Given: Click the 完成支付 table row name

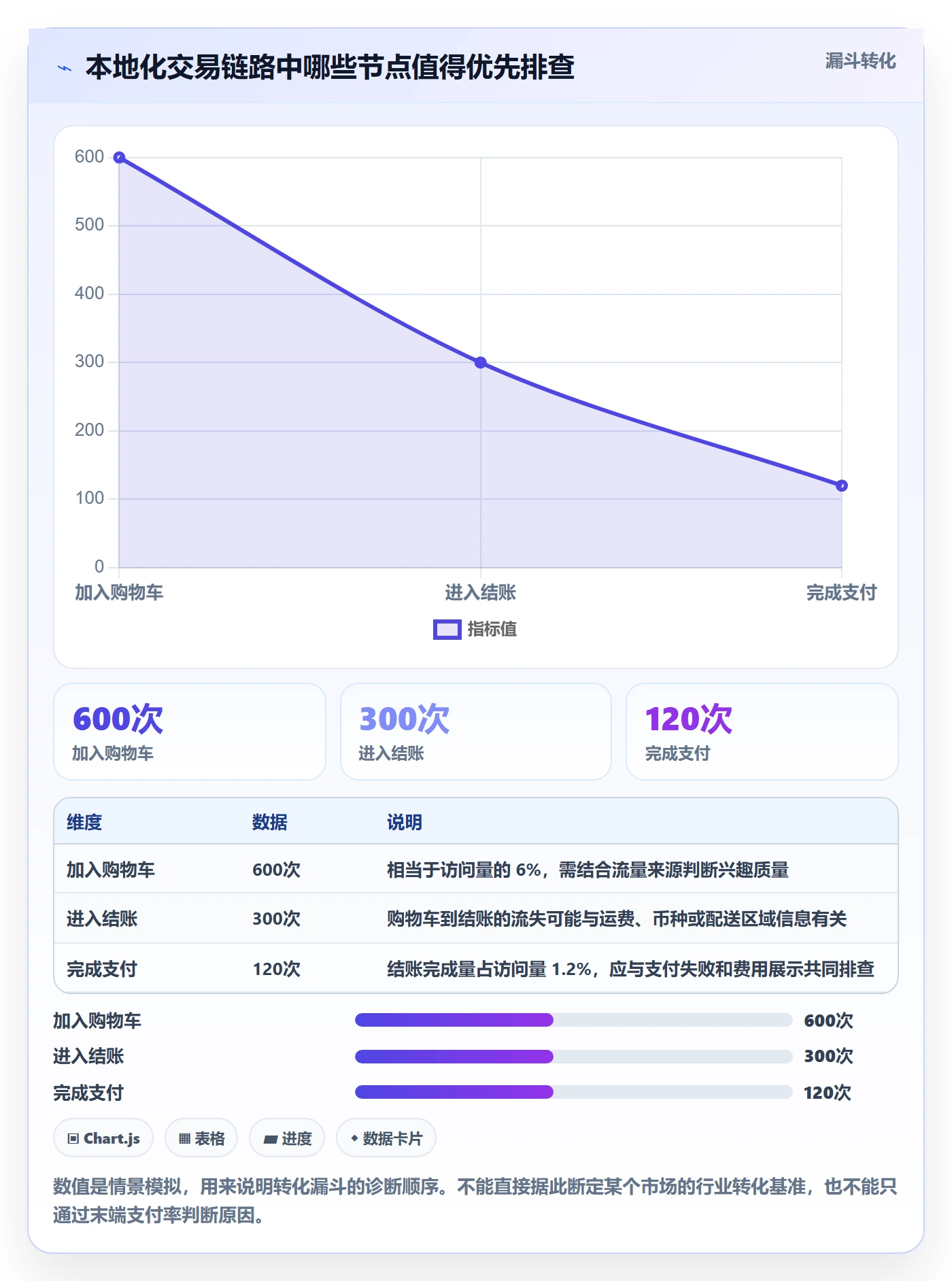Looking at the screenshot, I should tap(102, 969).
